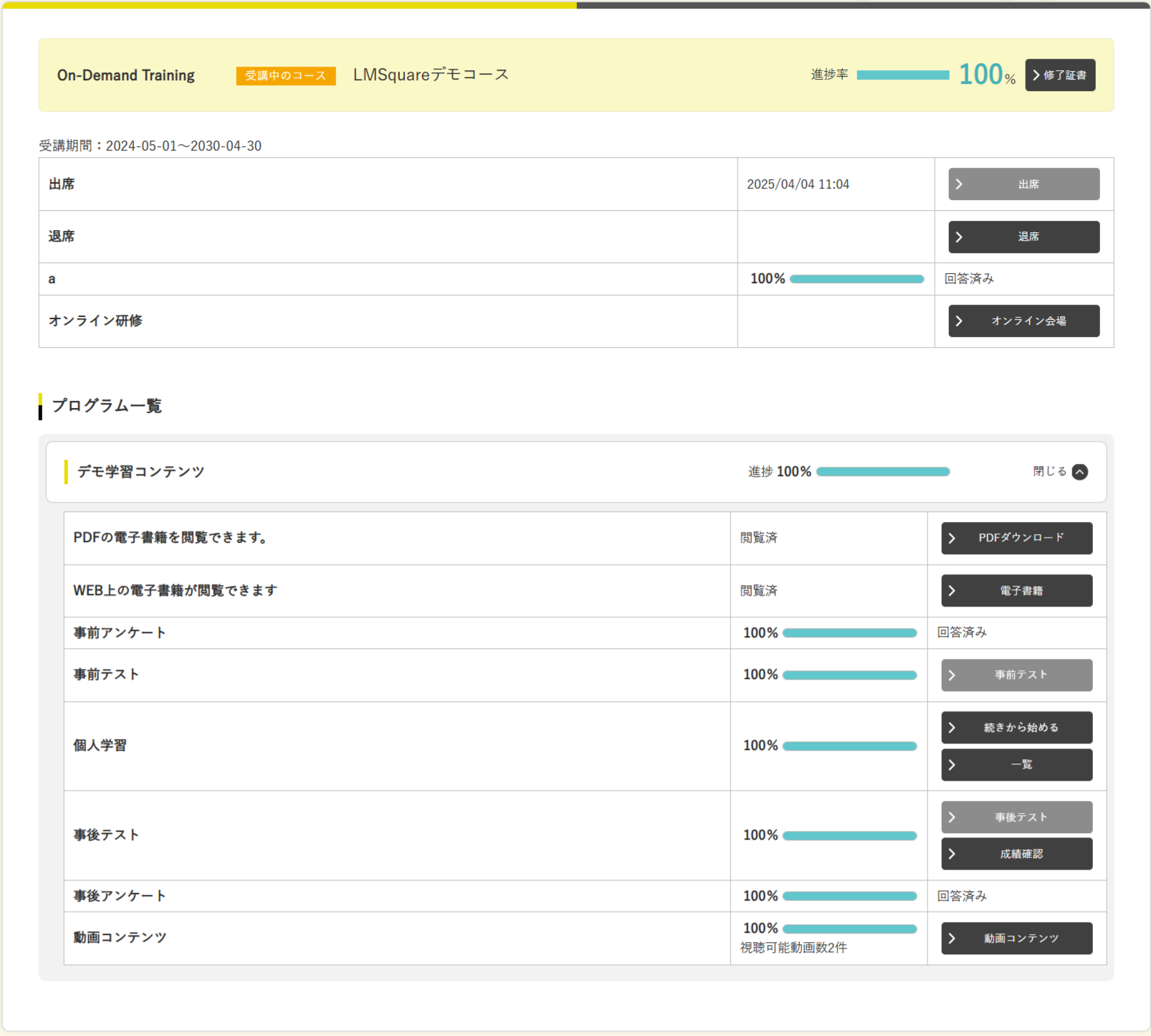Click the デモ学習コンテンツ section progress bar

pos(882,472)
